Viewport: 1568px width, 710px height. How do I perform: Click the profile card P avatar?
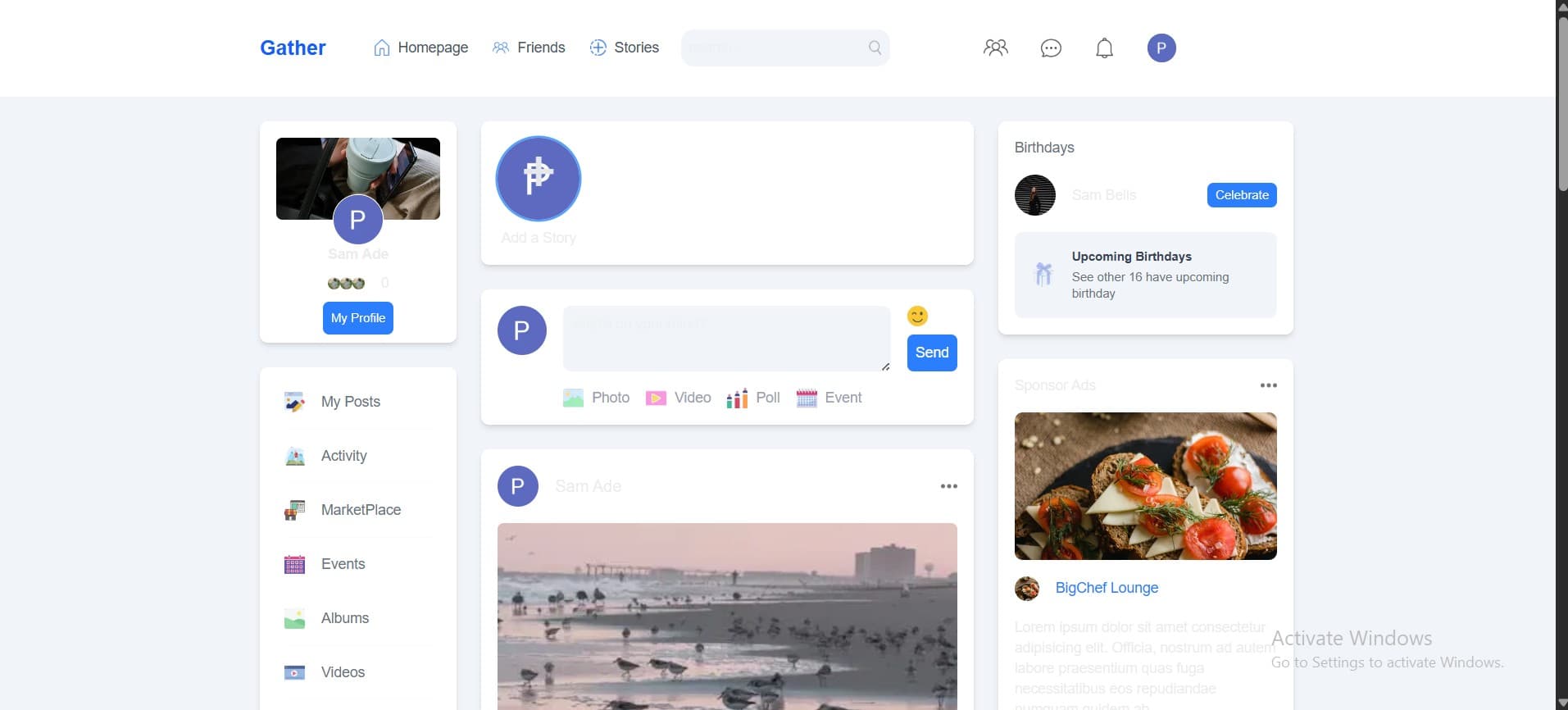click(357, 220)
